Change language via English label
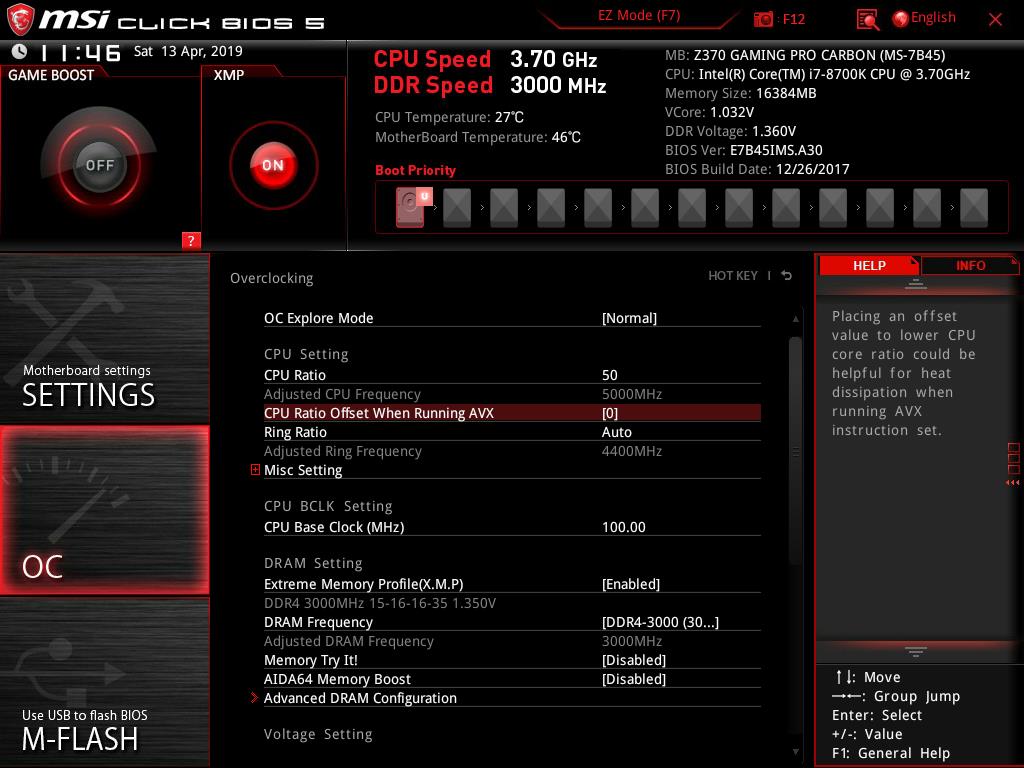The image size is (1024, 768). click(x=933, y=18)
